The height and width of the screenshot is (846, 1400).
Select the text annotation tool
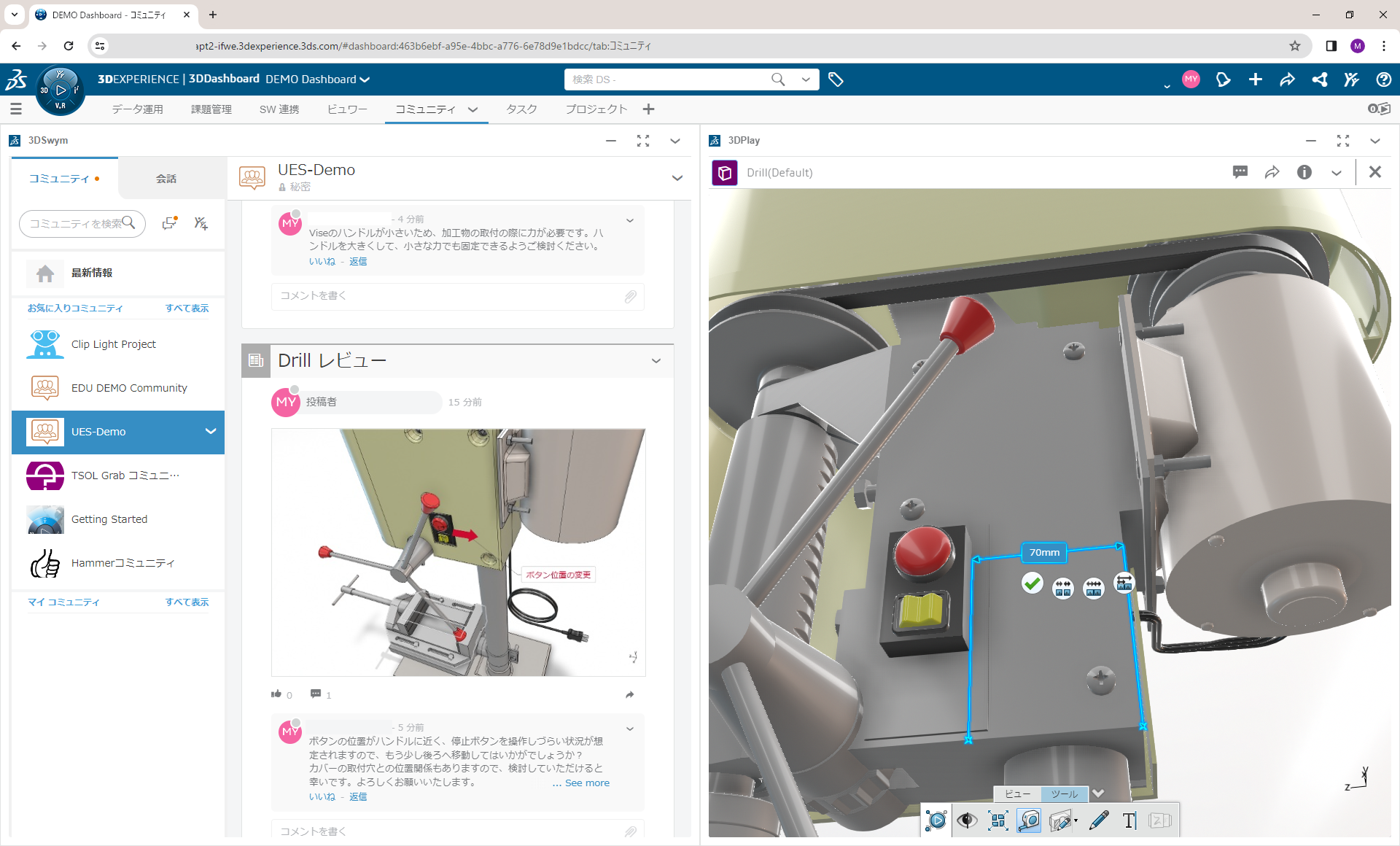[x=1129, y=820]
